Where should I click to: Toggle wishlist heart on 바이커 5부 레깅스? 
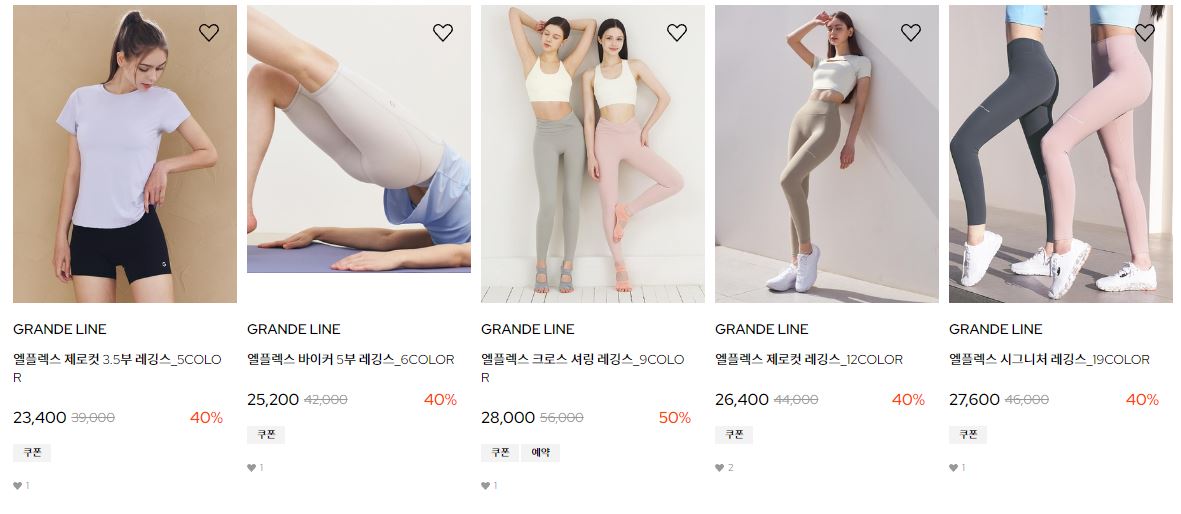[x=443, y=32]
